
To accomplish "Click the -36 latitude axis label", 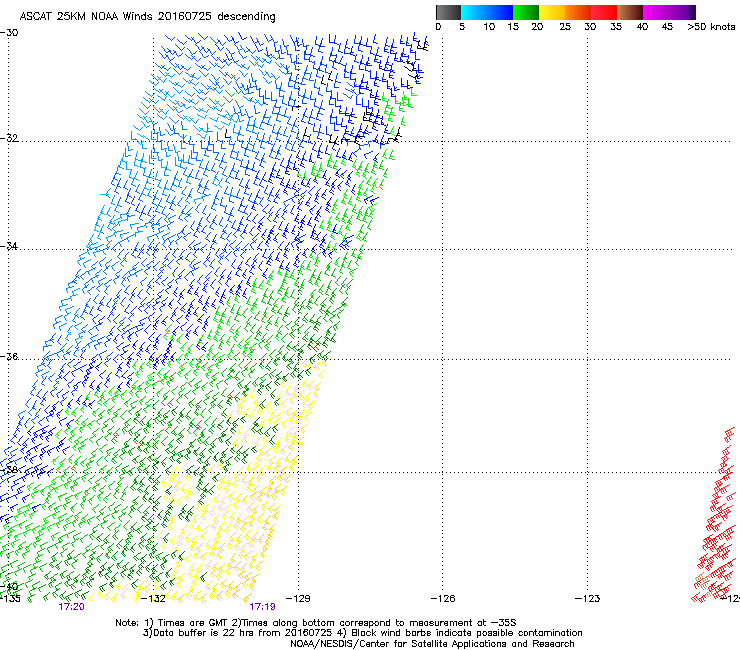I will click(9, 356).
